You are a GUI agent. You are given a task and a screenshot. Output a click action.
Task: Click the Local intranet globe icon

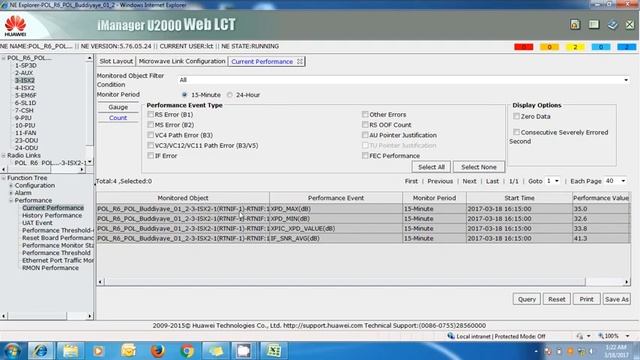(x=451, y=336)
